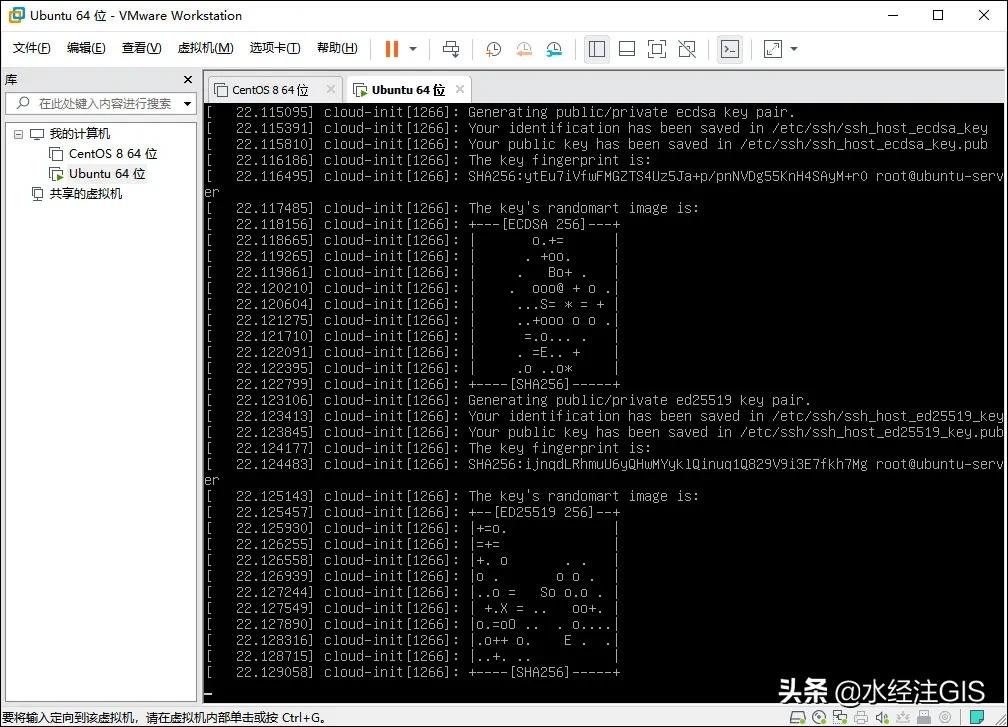This screenshot has width=1008, height=727.
Task: Send Ctrl+Alt+Del to the virtual machine
Action: 451,48
